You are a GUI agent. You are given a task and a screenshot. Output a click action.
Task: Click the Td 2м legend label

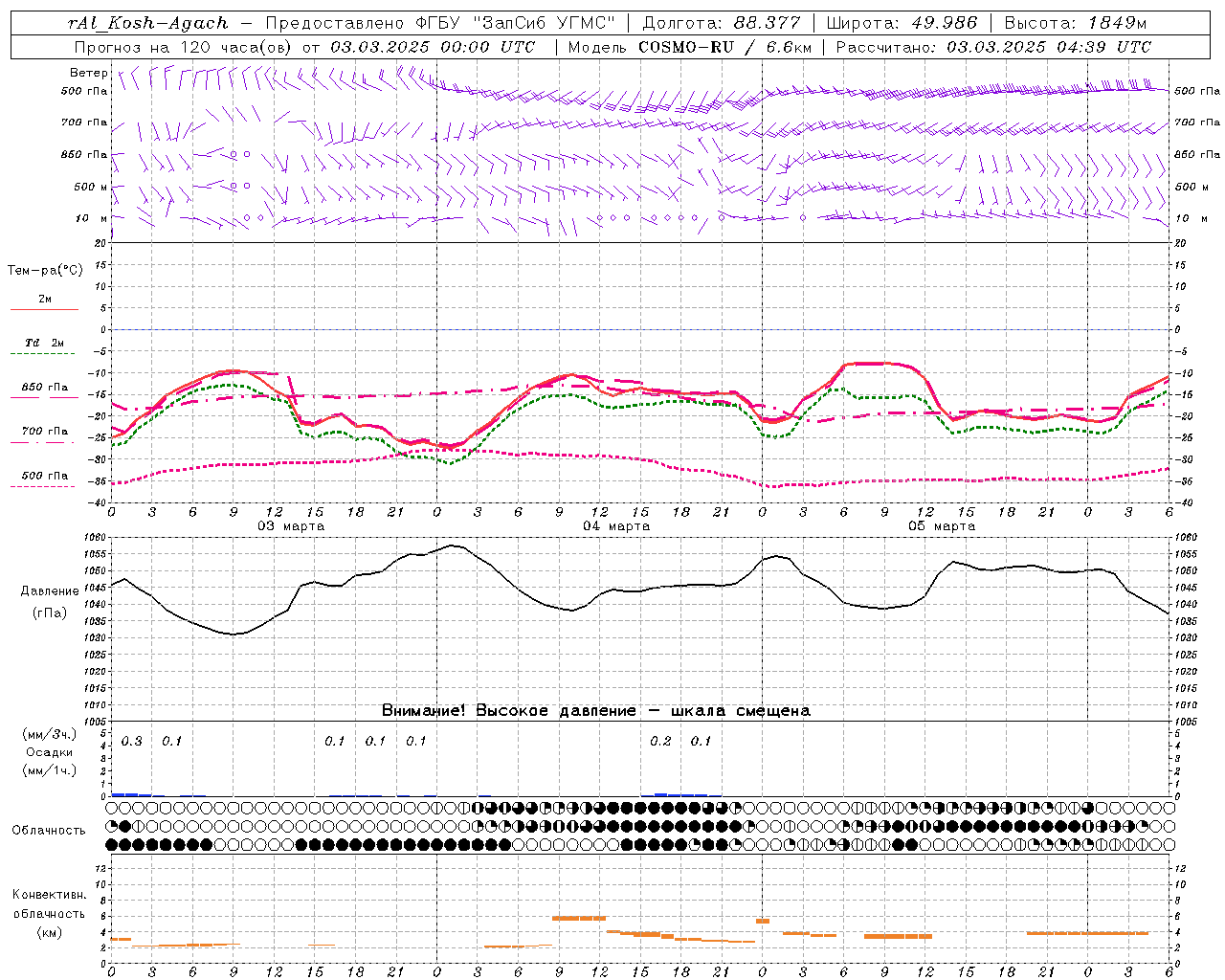45,343
